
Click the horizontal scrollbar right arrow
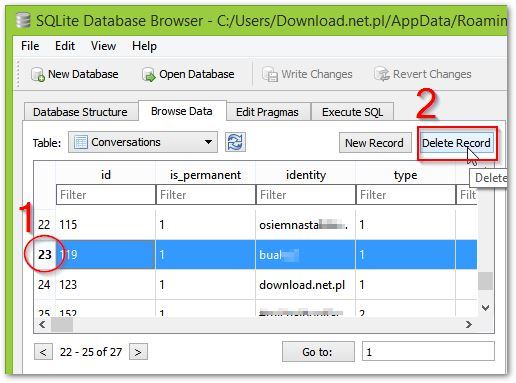[x=469, y=324]
